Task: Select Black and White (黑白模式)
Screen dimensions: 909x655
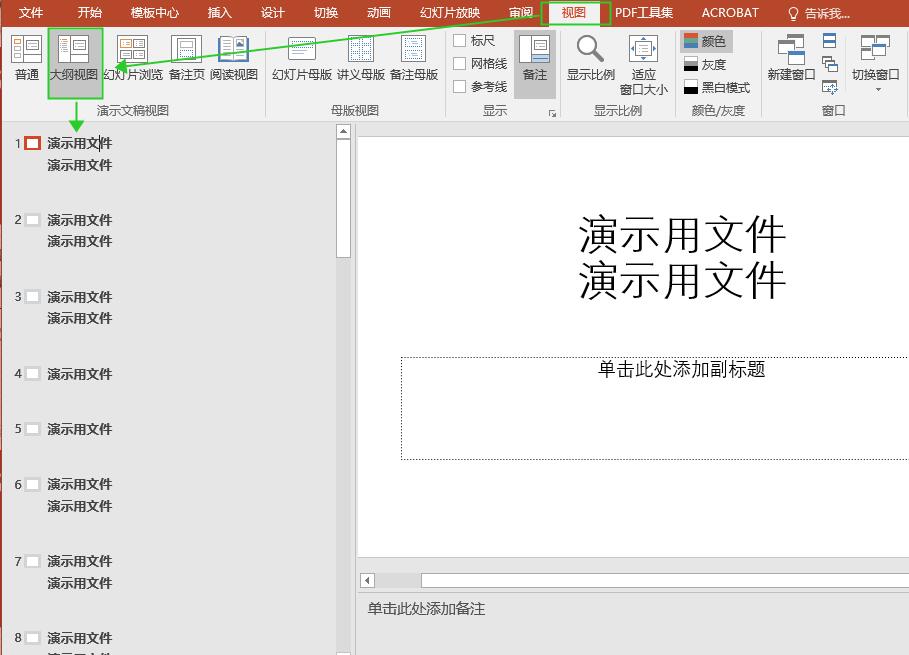Action: click(717, 88)
